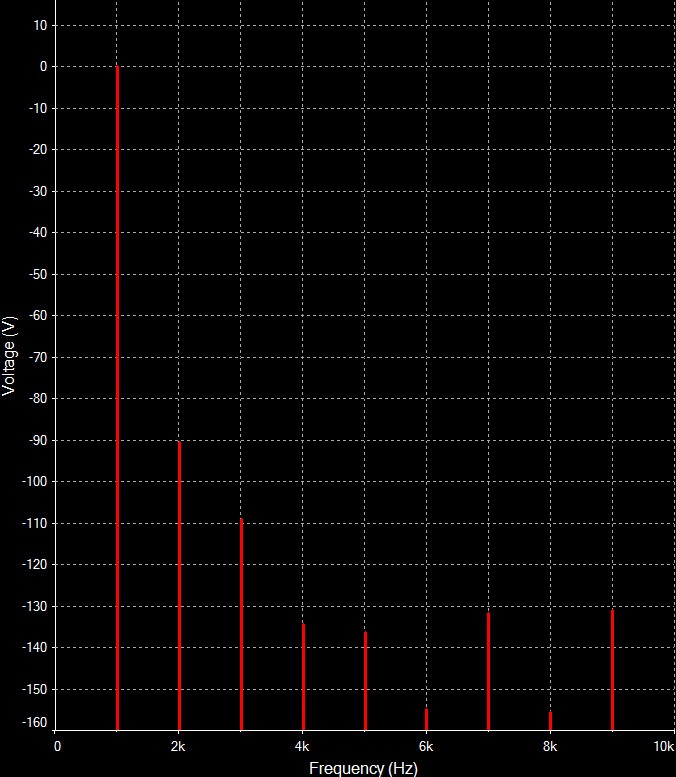Click the 7 kHz red harmonic bar
The image size is (676, 777).
click(x=488, y=671)
